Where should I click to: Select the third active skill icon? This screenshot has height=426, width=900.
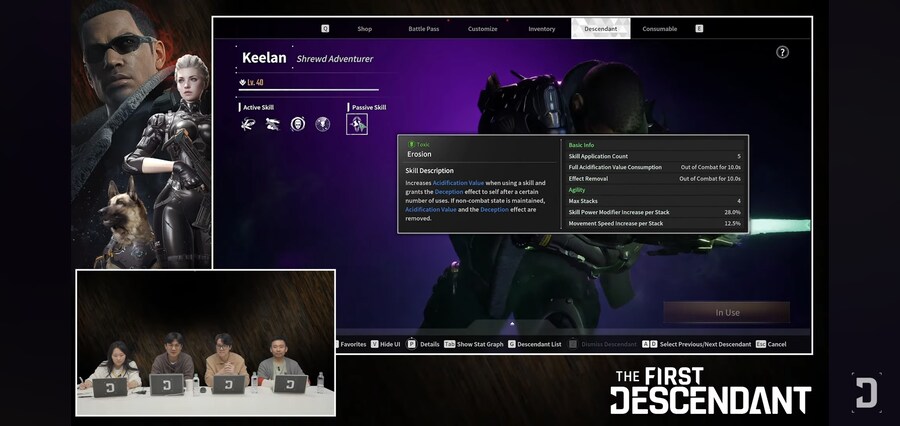click(x=298, y=124)
